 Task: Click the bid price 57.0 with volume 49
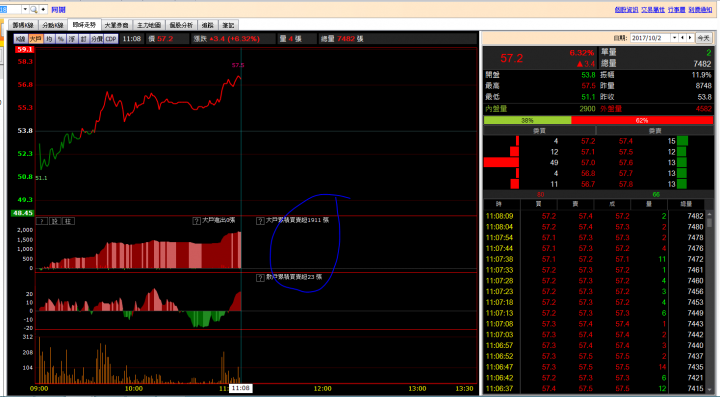click(588, 163)
